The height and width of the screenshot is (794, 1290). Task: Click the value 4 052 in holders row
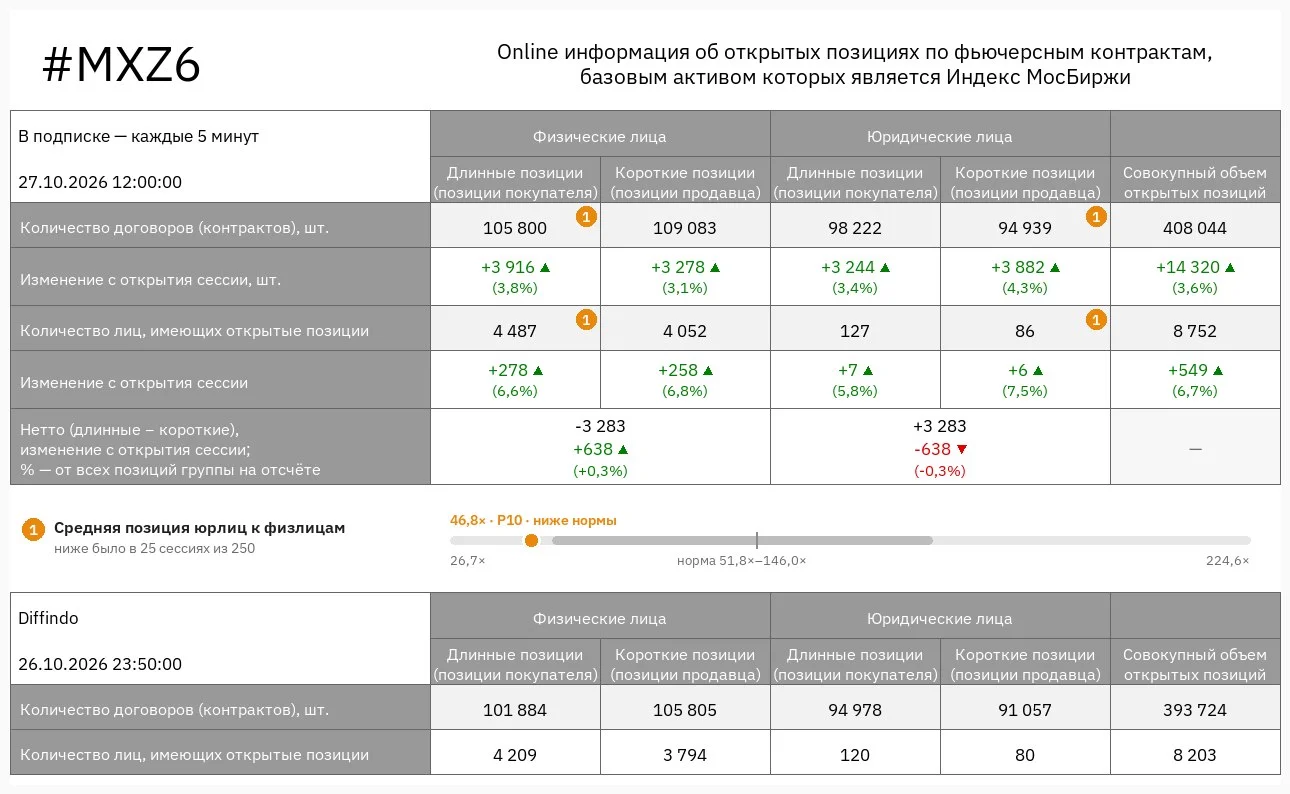pos(685,331)
